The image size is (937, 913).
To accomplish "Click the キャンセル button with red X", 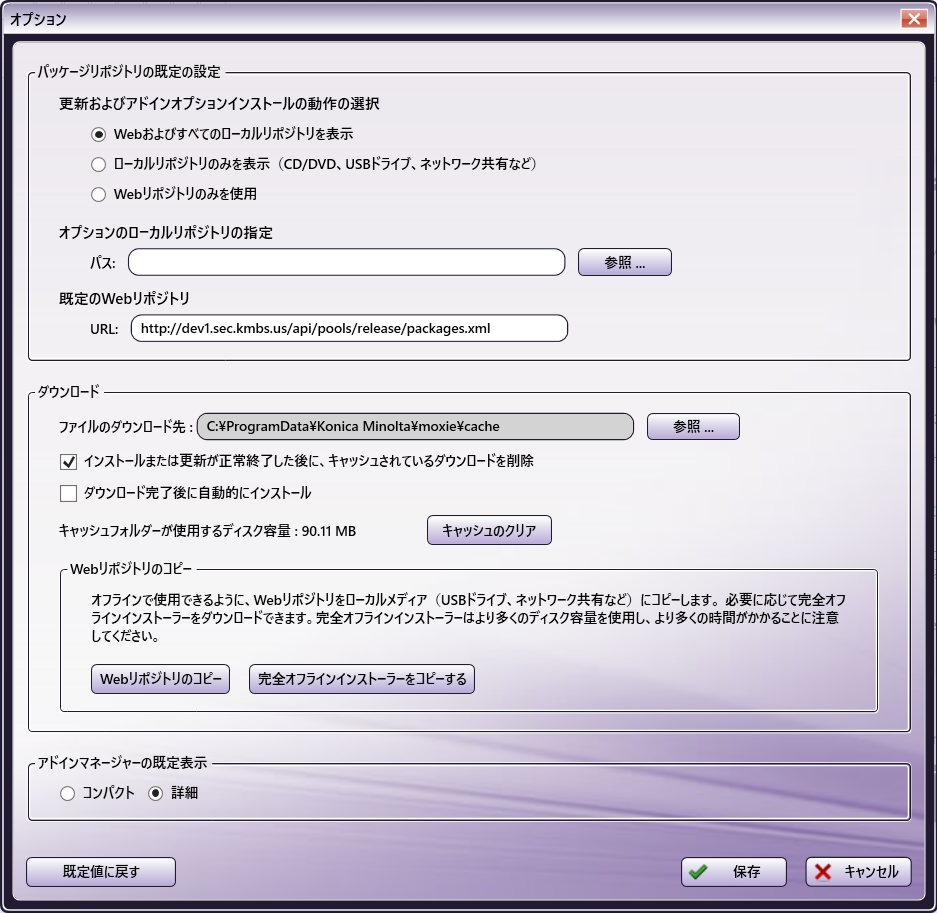I will point(859,872).
